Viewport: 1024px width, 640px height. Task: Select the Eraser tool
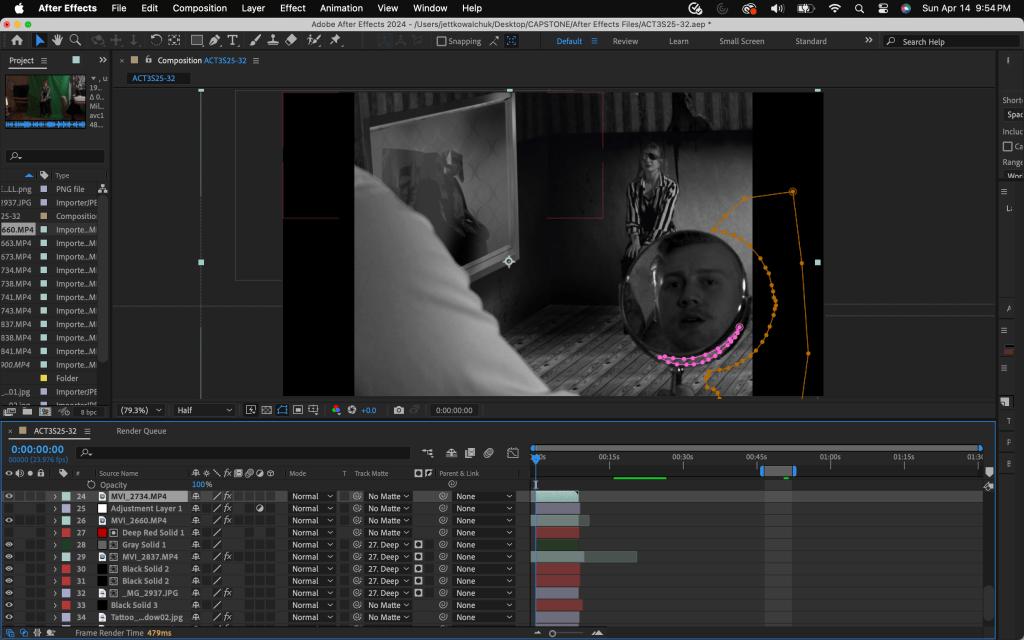click(x=291, y=41)
